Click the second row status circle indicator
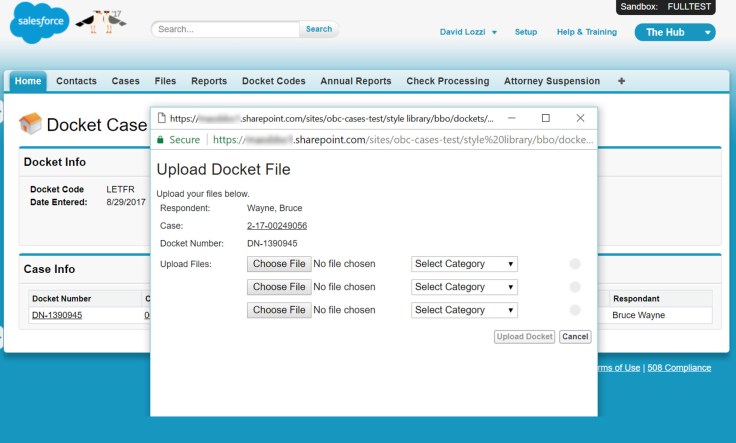The height and width of the screenshot is (443, 736). point(575,287)
